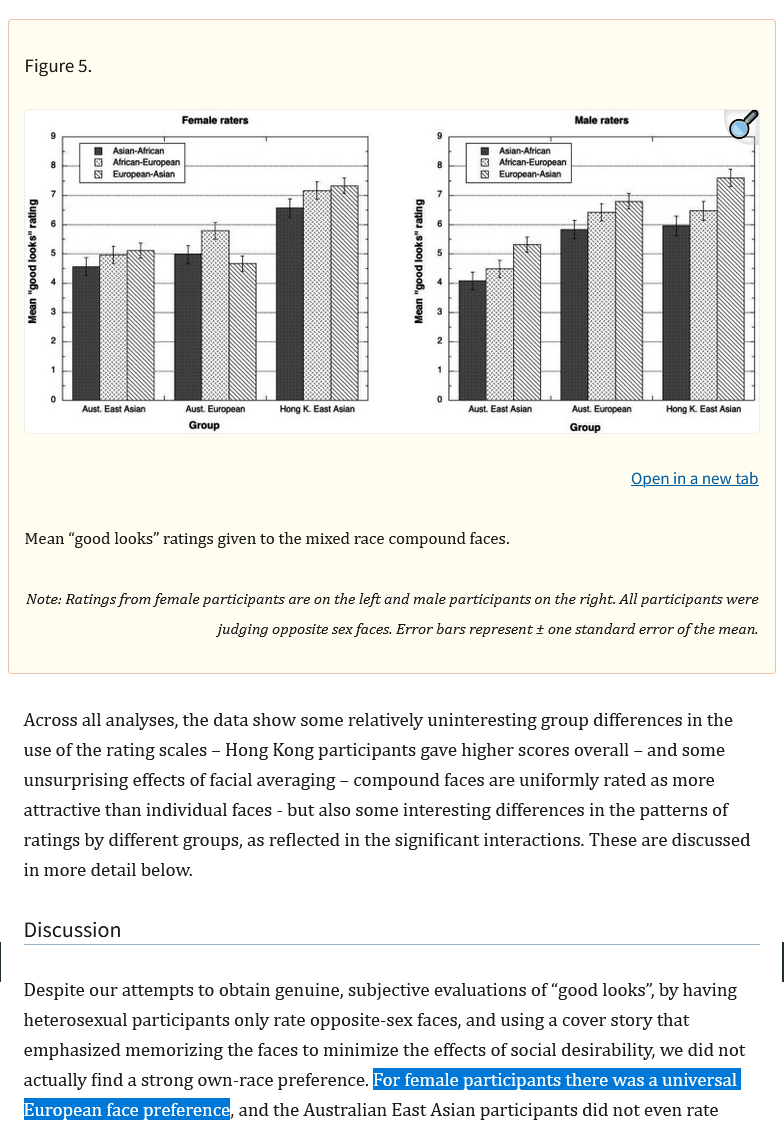This screenshot has width=784, height=1134.
Task: Click the dark Hong K. bar in Female raters chart
Action: pos(290,304)
